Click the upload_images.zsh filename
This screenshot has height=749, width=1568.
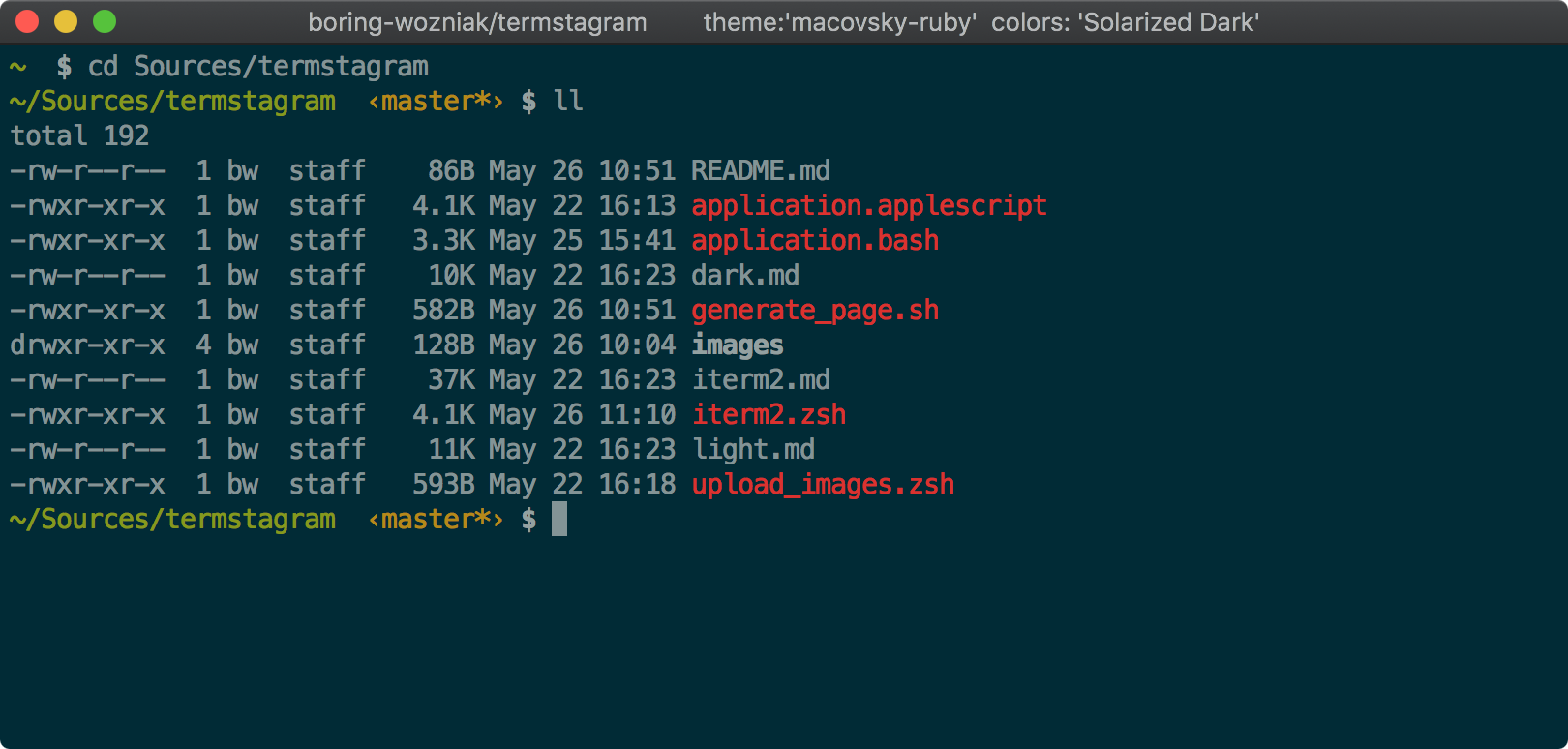tap(823, 485)
